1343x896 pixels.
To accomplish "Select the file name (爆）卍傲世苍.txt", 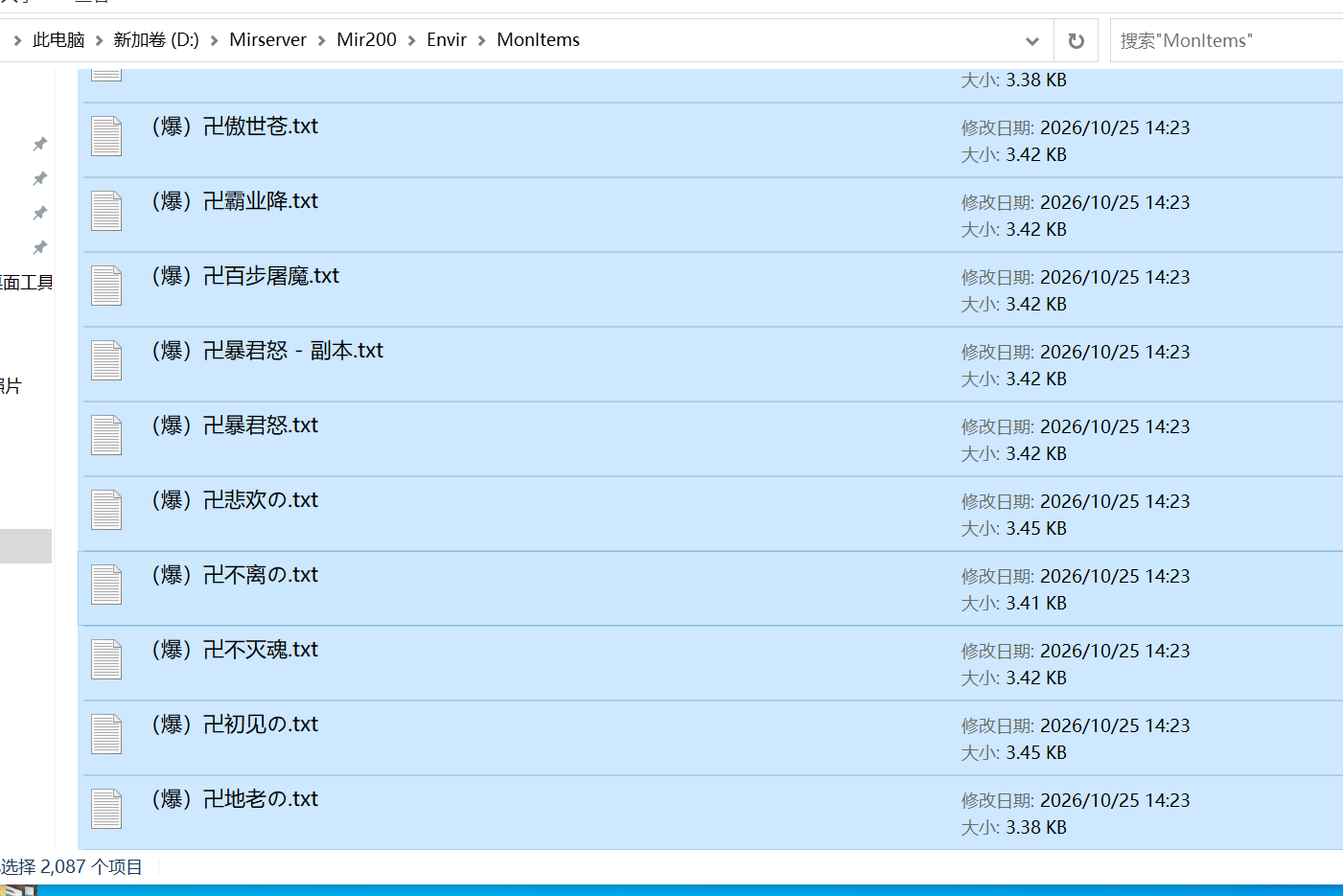I will point(235,126).
